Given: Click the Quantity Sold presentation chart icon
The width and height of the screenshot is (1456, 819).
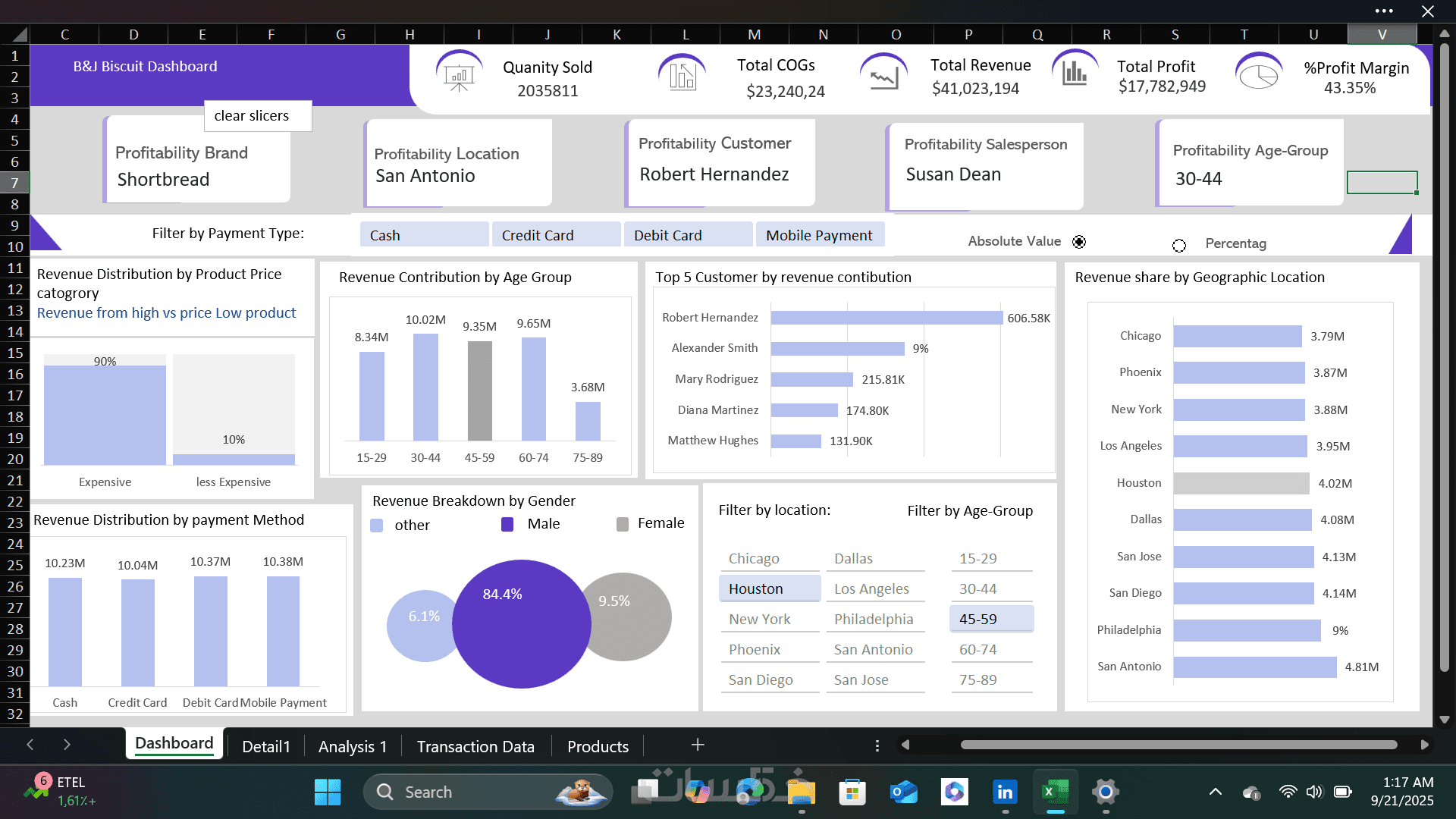Looking at the screenshot, I should pyautogui.click(x=459, y=76).
